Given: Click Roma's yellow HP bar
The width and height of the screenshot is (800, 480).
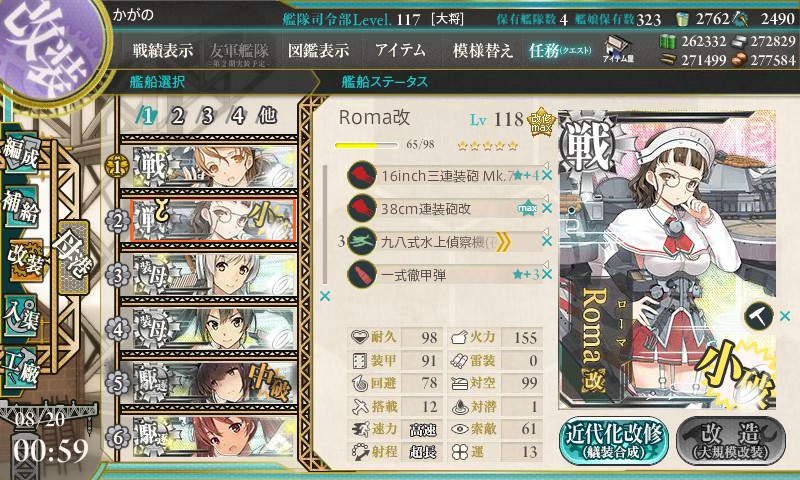Looking at the screenshot, I should [366, 145].
